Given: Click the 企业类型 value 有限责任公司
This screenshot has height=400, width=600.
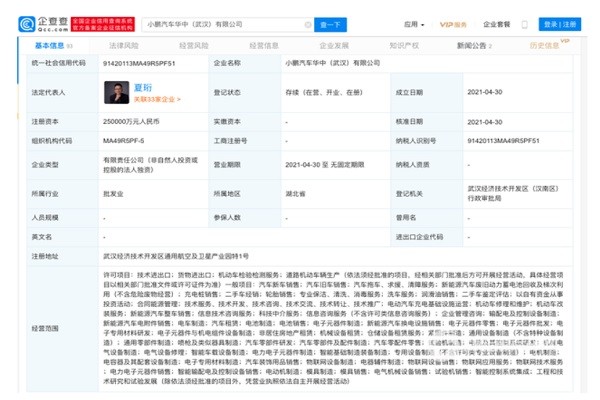Looking at the screenshot, I should point(150,165).
